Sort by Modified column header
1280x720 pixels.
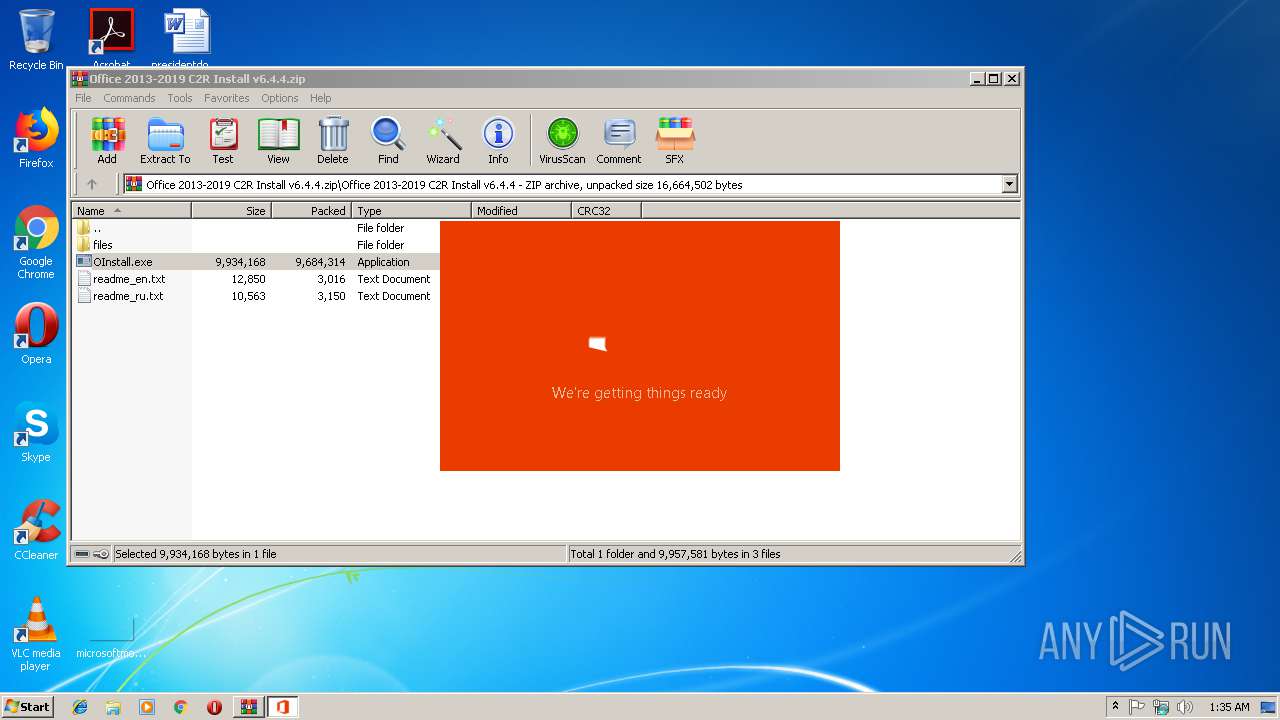pos(521,211)
